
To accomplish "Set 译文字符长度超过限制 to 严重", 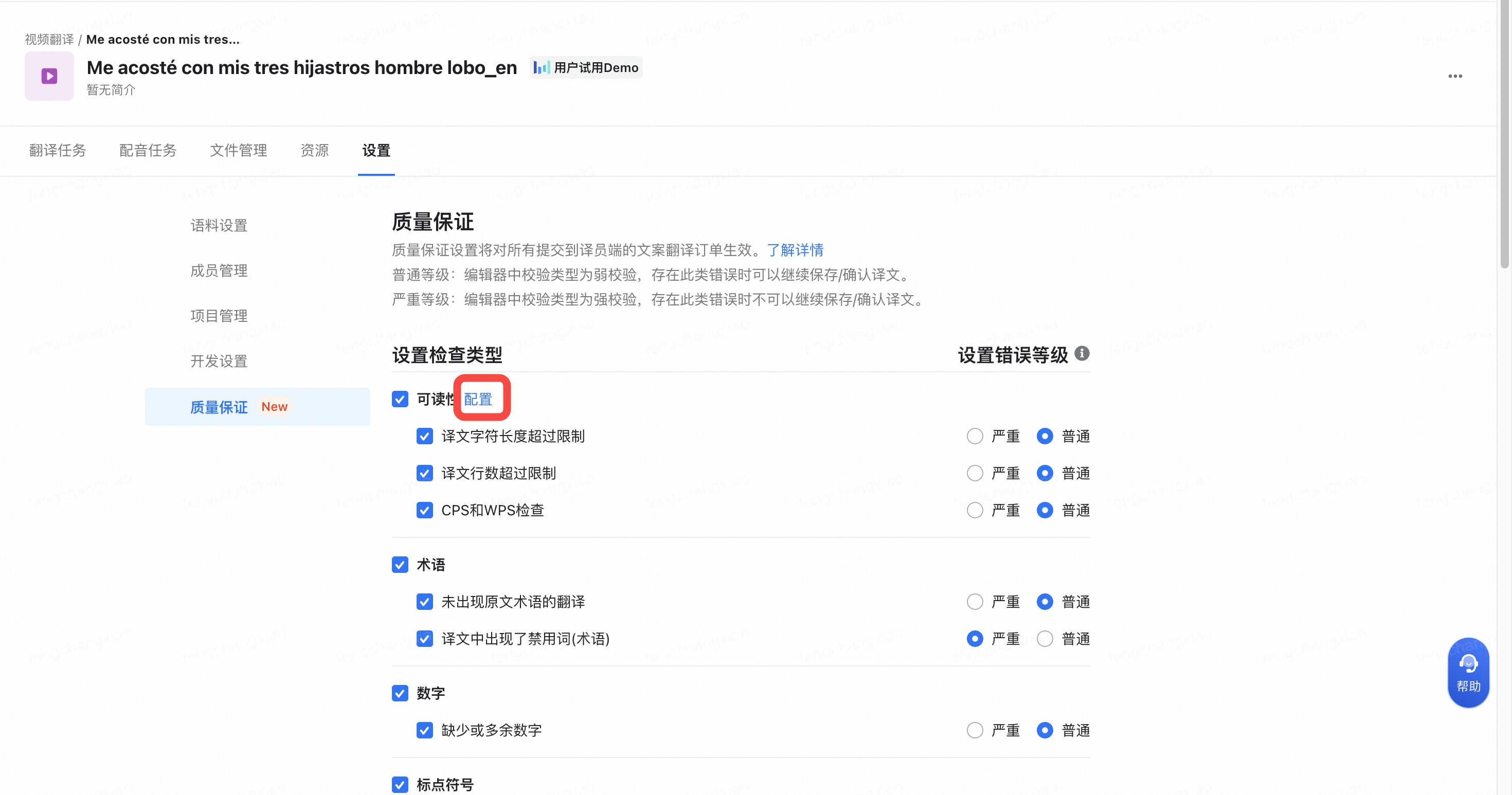I will (975, 436).
